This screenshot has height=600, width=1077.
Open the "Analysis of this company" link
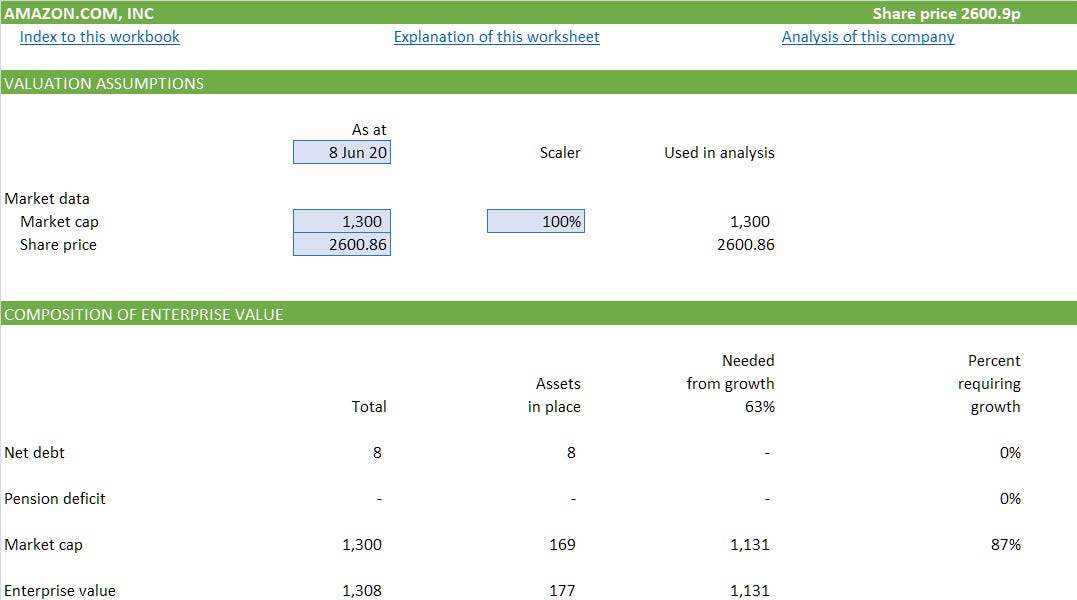(x=868, y=36)
